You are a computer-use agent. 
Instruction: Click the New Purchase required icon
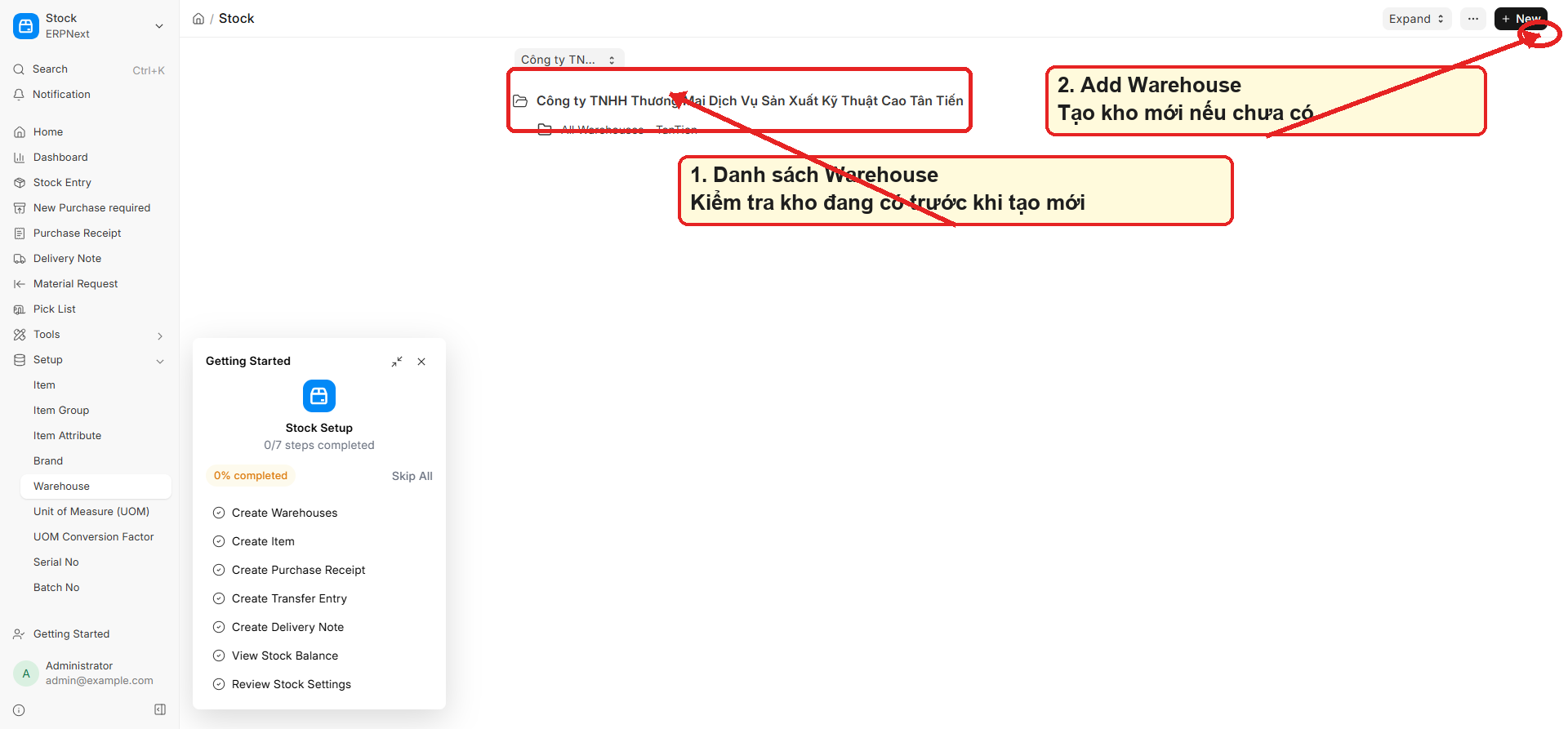20,208
